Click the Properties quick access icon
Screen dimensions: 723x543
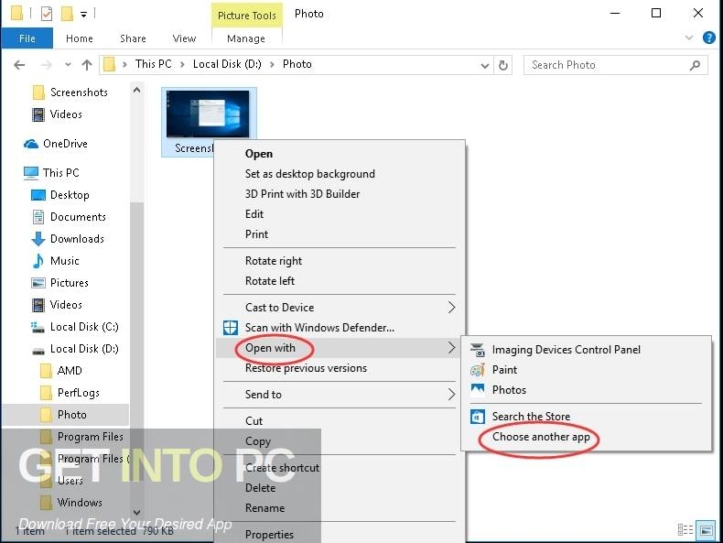[46, 13]
